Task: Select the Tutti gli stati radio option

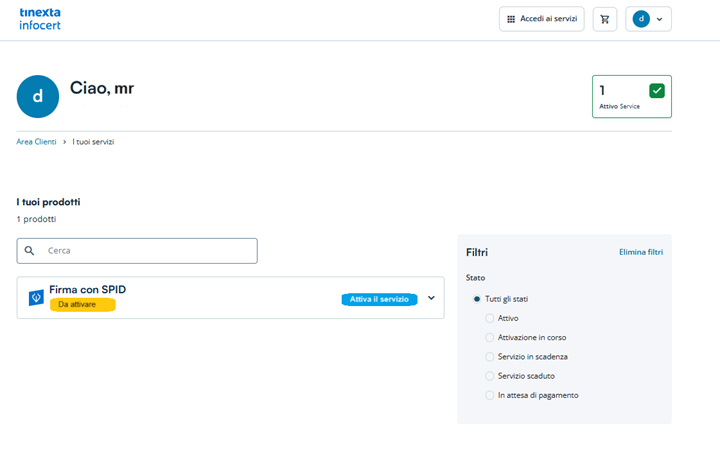Action: point(476,299)
